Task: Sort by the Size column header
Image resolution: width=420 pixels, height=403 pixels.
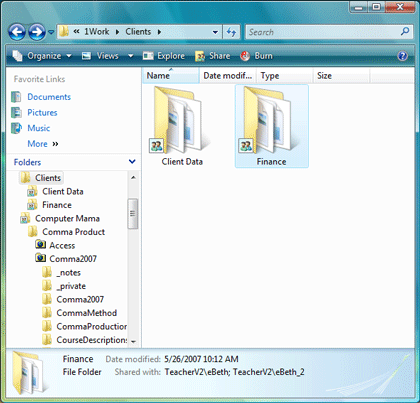Action: click(341, 76)
